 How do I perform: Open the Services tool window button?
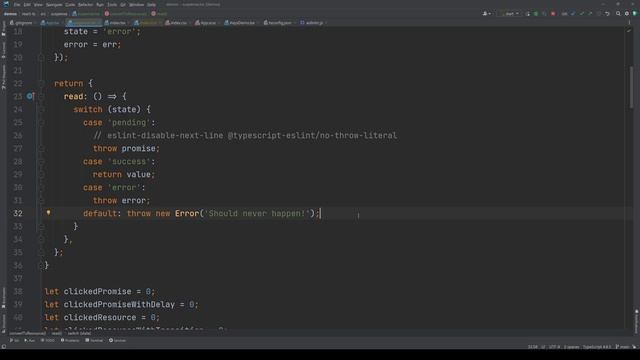118,340
